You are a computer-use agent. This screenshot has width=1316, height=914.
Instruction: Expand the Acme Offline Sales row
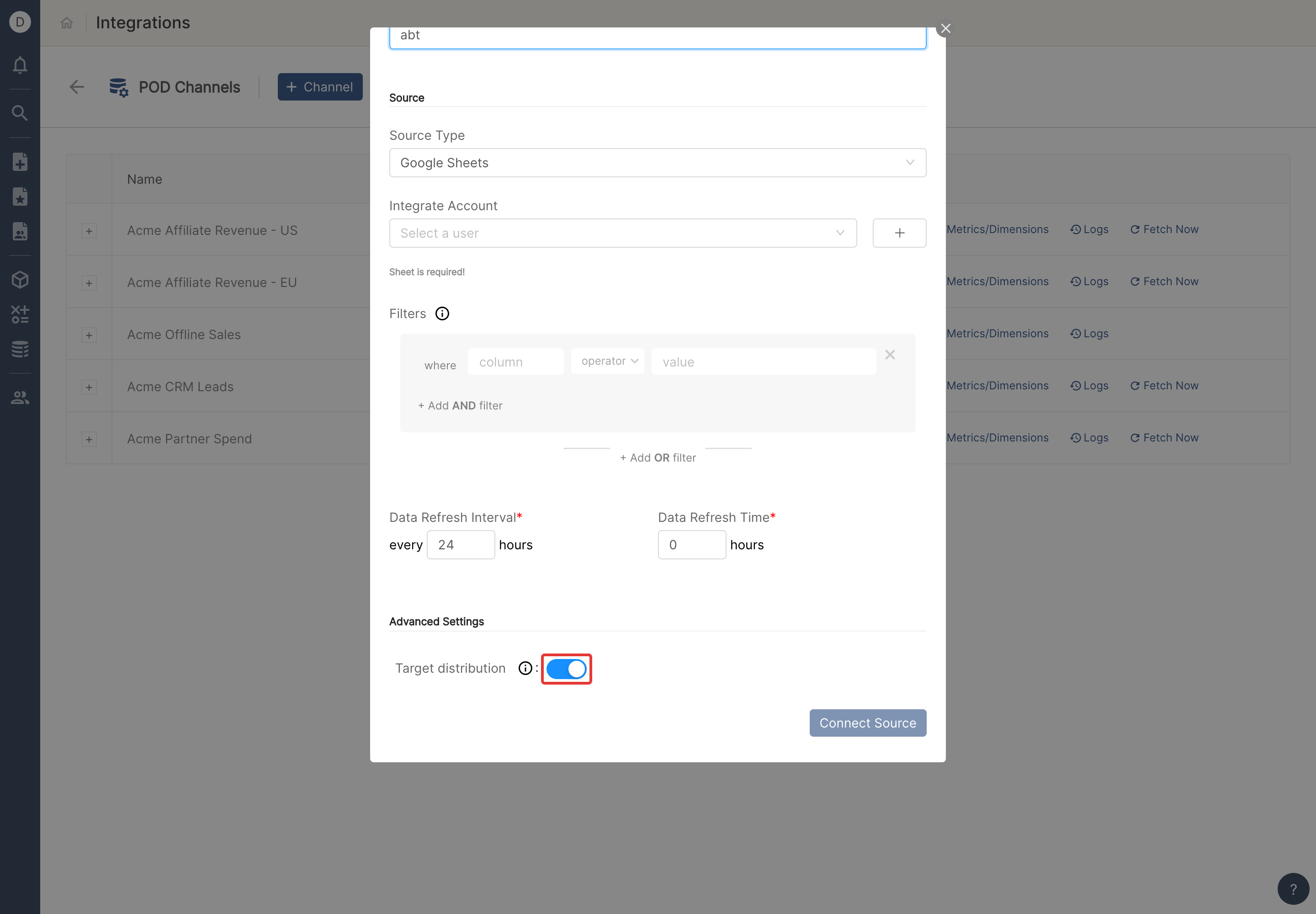pyautogui.click(x=89, y=335)
